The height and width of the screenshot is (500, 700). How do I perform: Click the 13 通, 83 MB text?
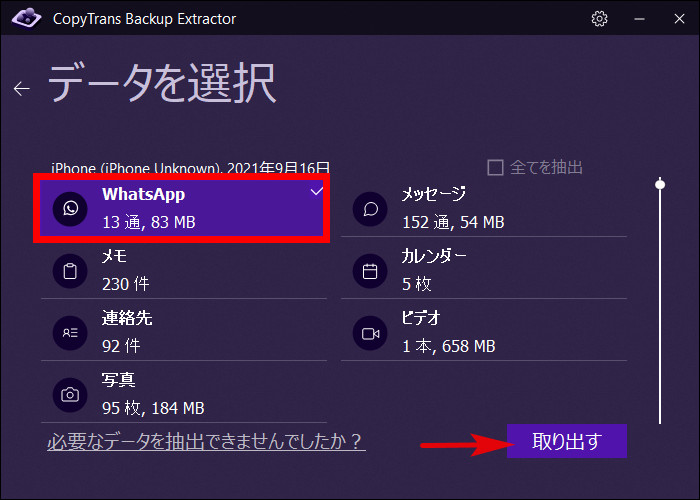coord(149,222)
